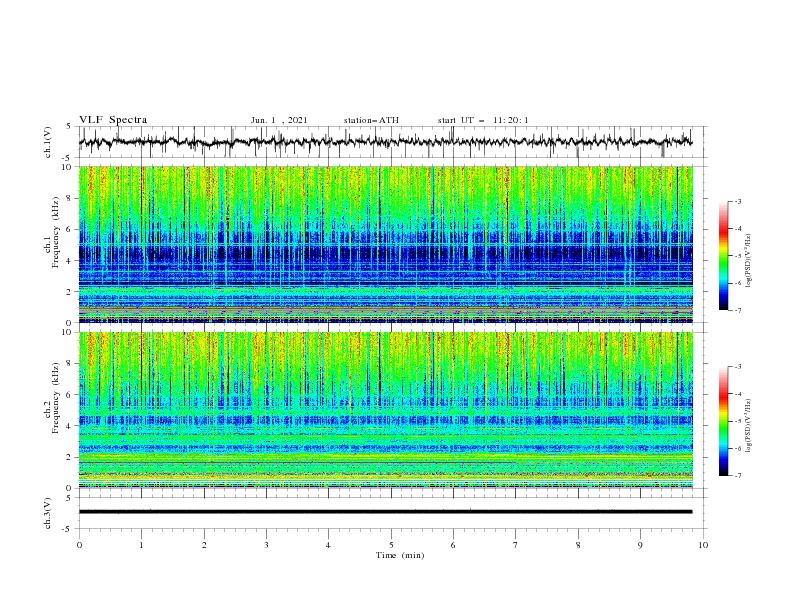The height and width of the screenshot is (612, 792).
Task: Click the "5" tick on the time axis
Action: 391,545
